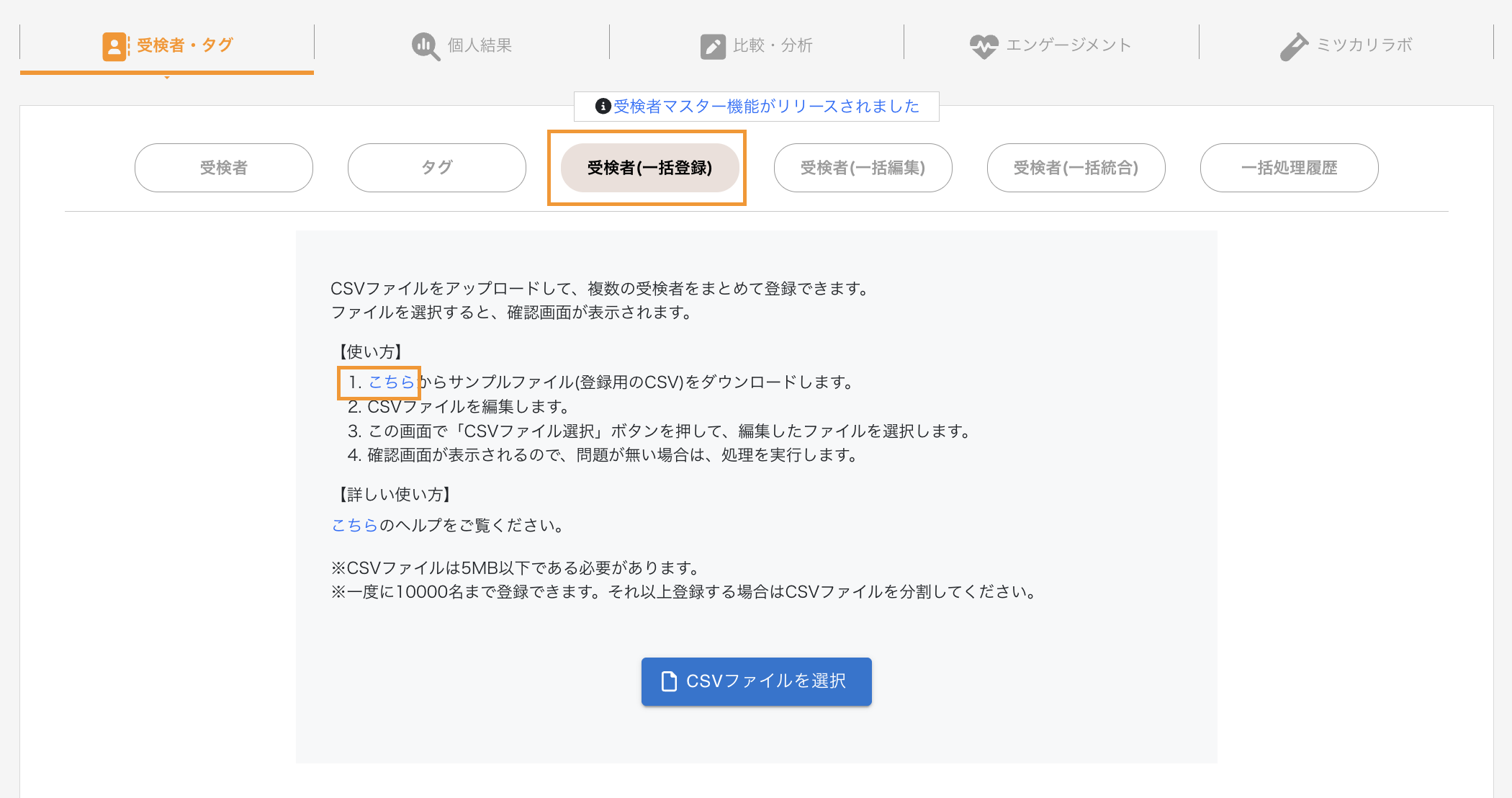The image size is (1512, 798).
Task: Select the タグ sub-tab
Action: [437, 168]
